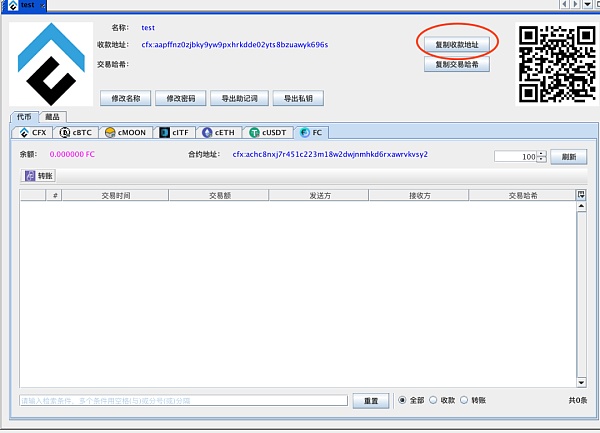Switch to the cETH token tab
The width and height of the screenshot is (600, 433).
220,132
